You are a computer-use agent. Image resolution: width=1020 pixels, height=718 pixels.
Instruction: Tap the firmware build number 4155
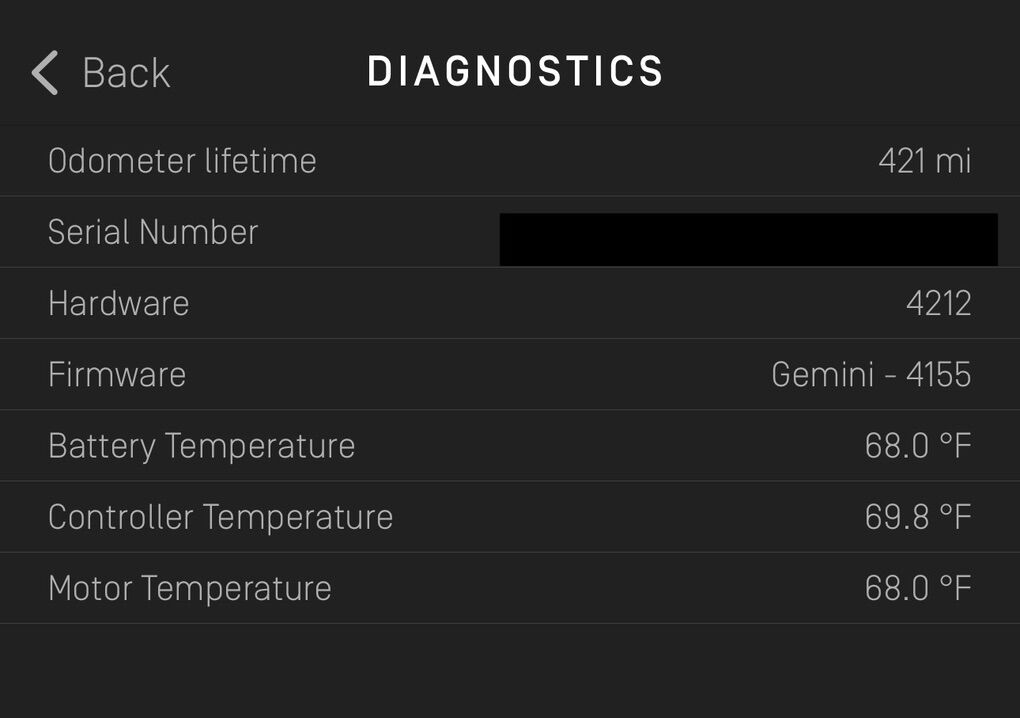coord(938,375)
